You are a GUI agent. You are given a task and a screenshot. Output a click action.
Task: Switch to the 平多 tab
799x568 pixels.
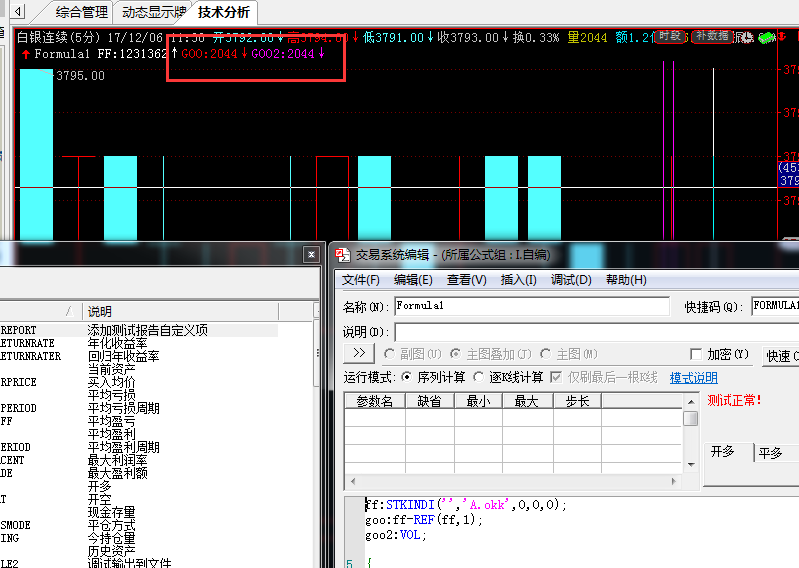(x=770, y=452)
